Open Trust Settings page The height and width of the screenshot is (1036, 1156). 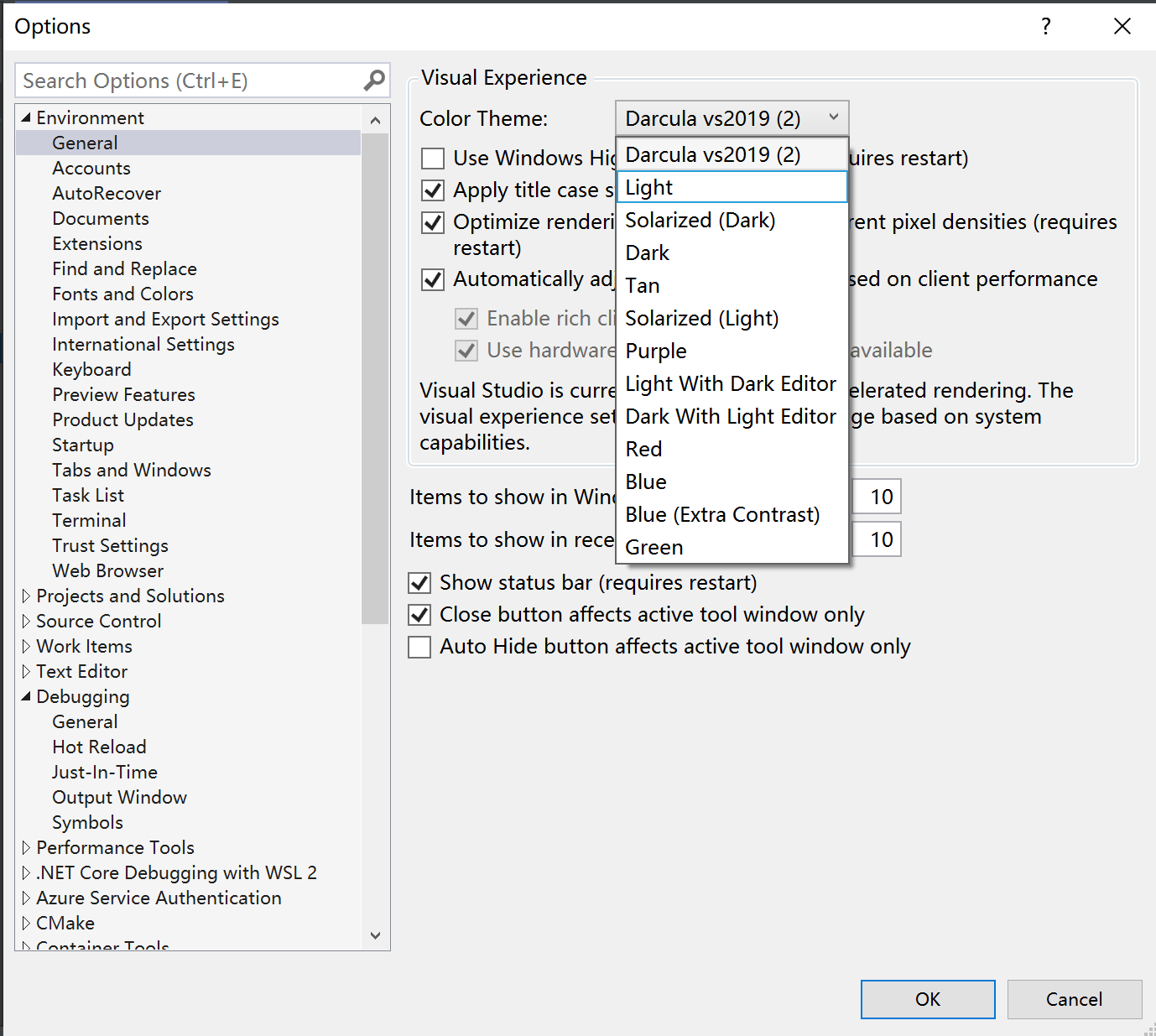(110, 545)
